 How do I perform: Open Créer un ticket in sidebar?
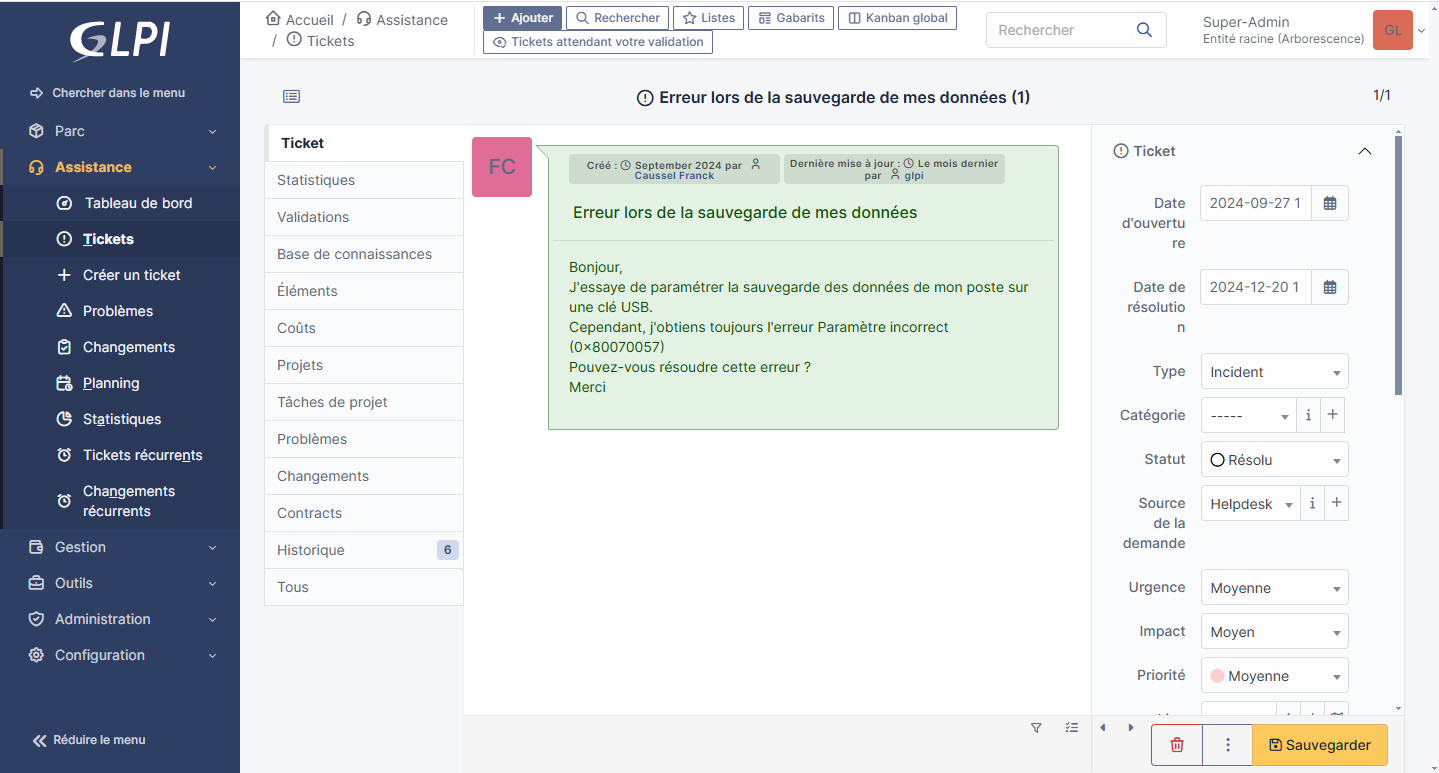131,275
